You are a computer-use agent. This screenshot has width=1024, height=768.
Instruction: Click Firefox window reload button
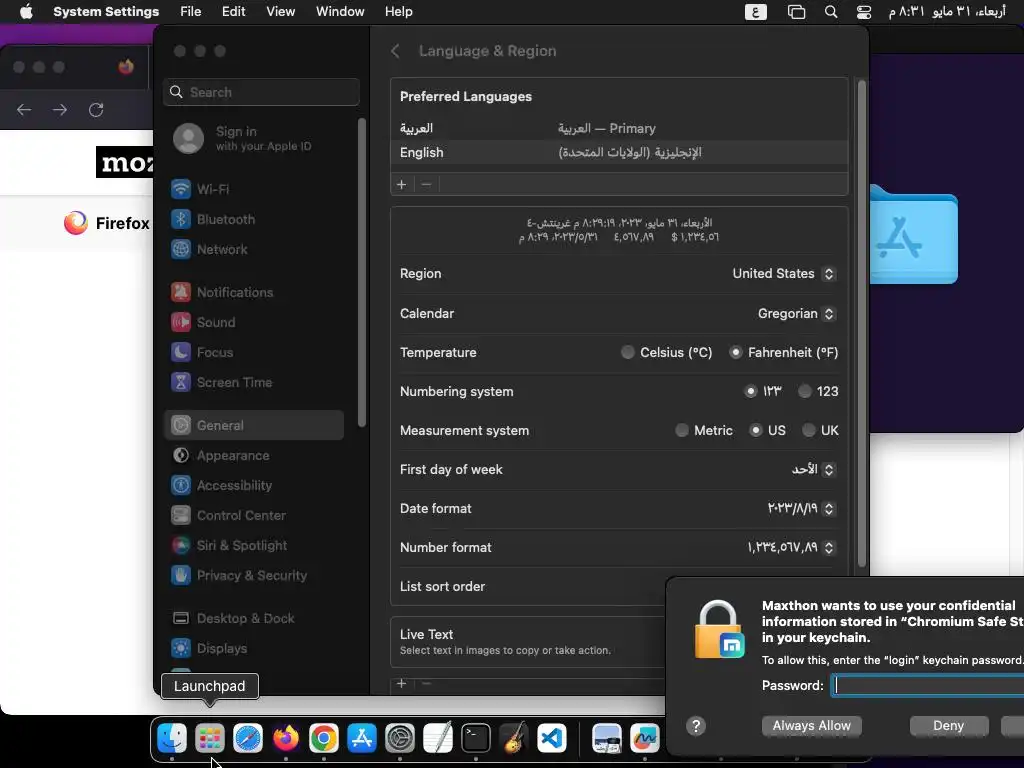[x=96, y=110]
